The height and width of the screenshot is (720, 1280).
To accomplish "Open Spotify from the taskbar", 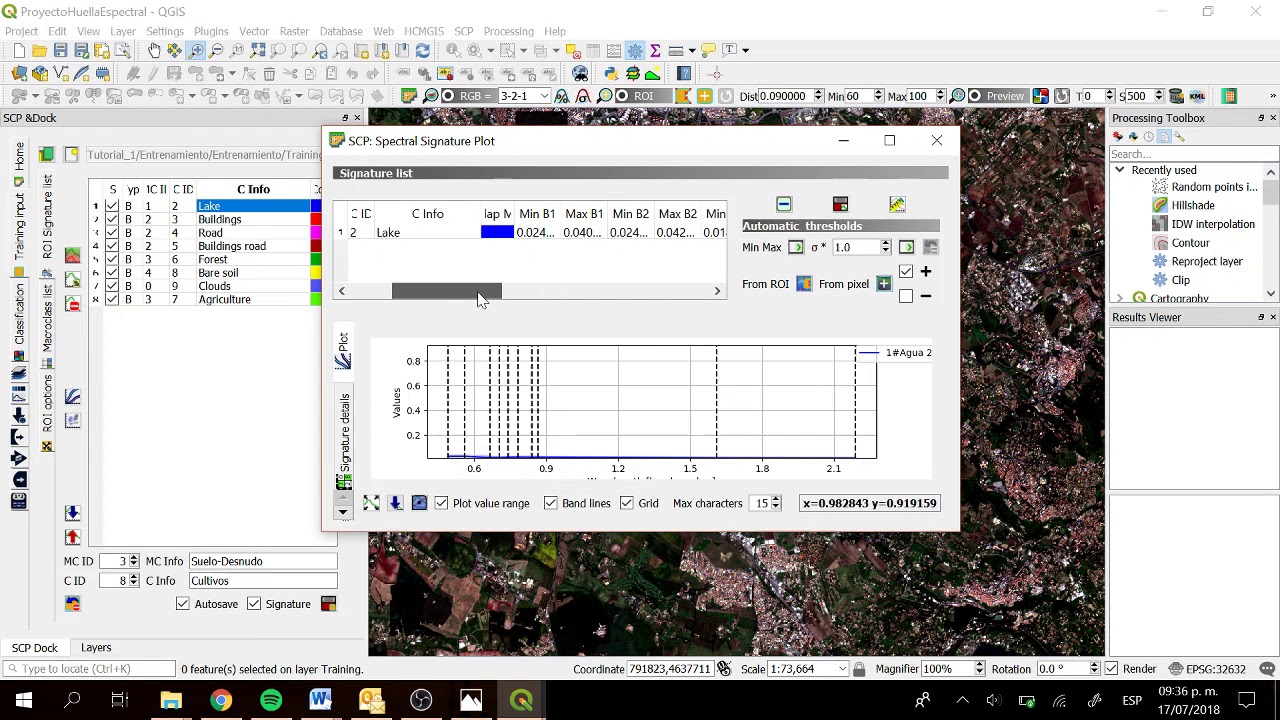I will (x=271, y=700).
